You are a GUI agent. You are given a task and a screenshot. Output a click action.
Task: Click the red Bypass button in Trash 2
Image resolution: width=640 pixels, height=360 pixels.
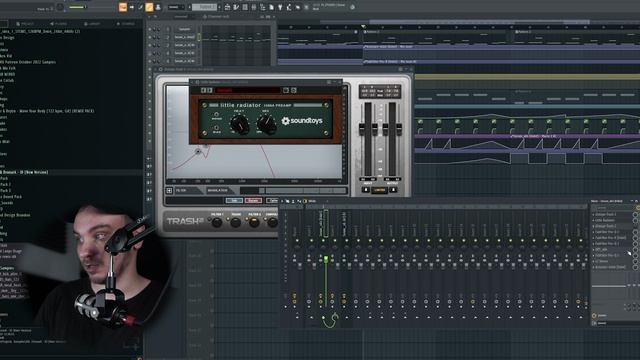(x=253, y=200)
